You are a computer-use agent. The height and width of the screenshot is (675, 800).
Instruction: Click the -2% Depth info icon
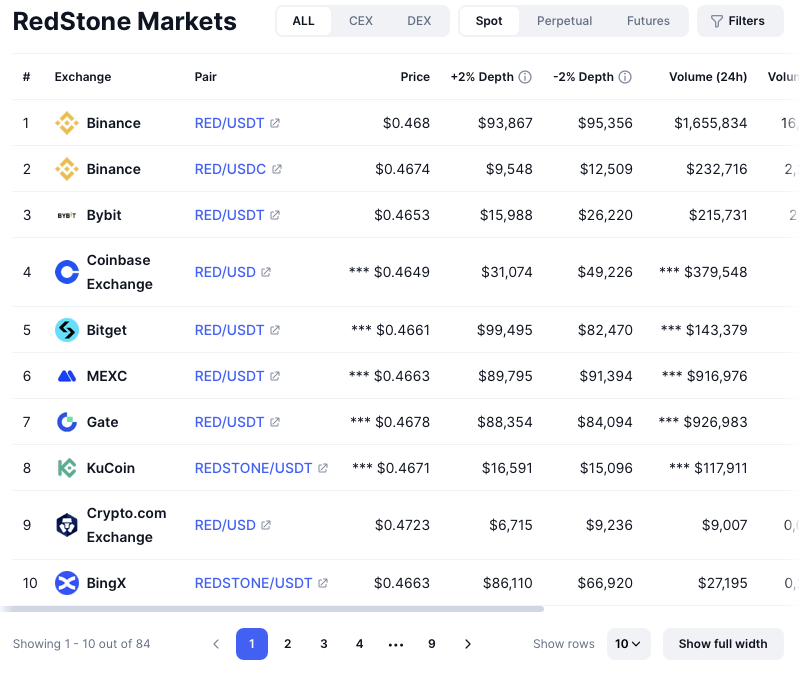click(x=625, y=77)
